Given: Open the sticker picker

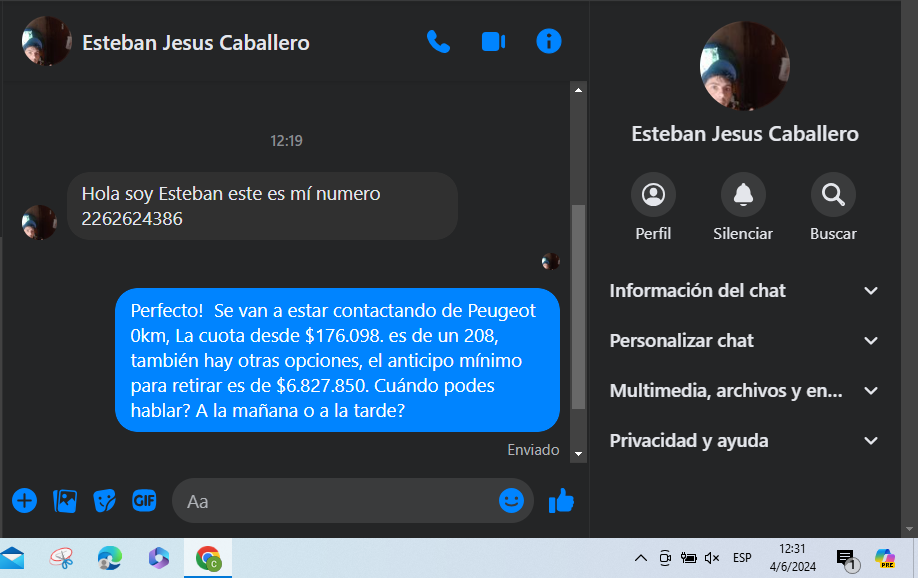Looking at the screenshot, I should point(104,501).
